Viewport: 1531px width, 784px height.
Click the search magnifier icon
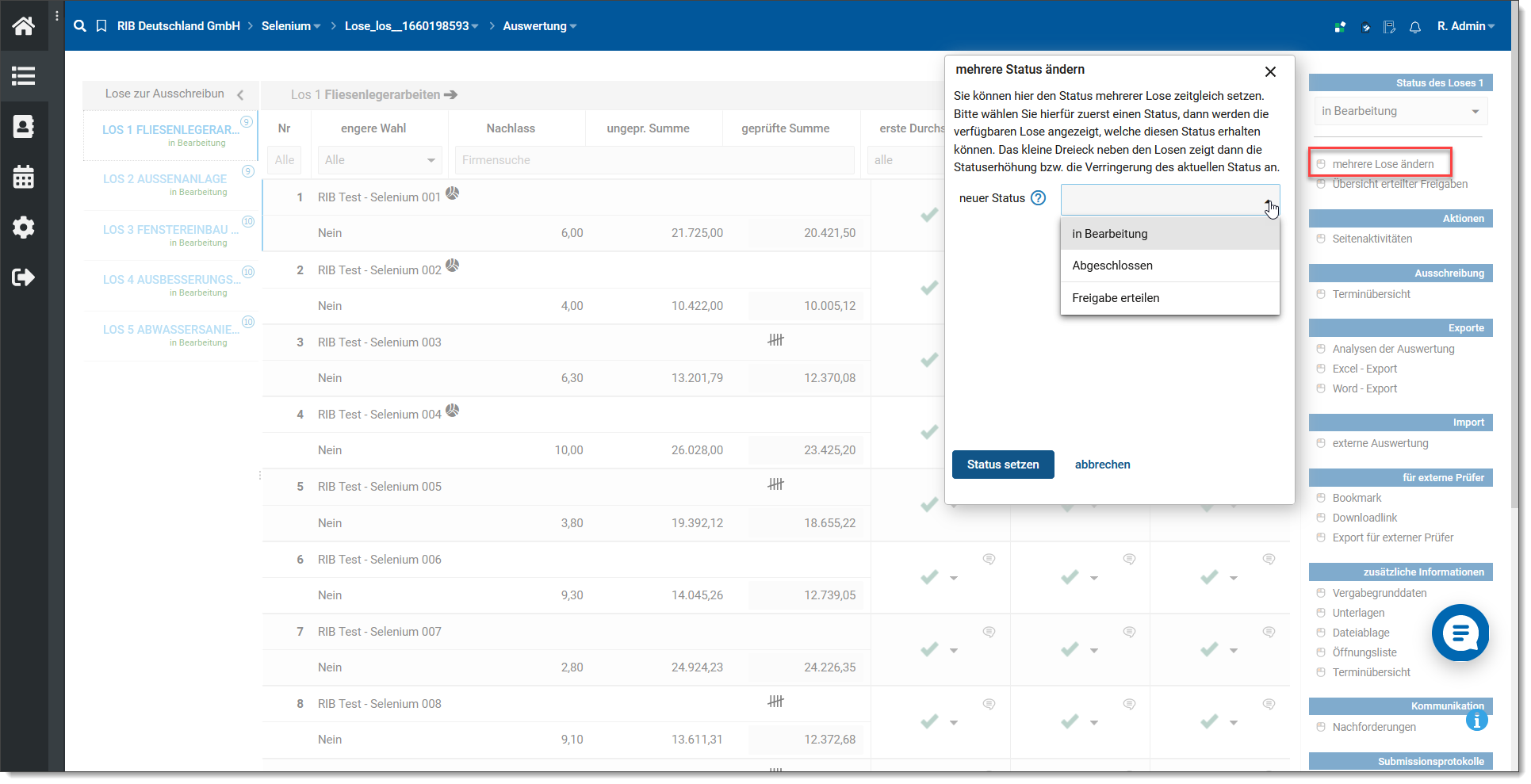[x=80, y=26]
